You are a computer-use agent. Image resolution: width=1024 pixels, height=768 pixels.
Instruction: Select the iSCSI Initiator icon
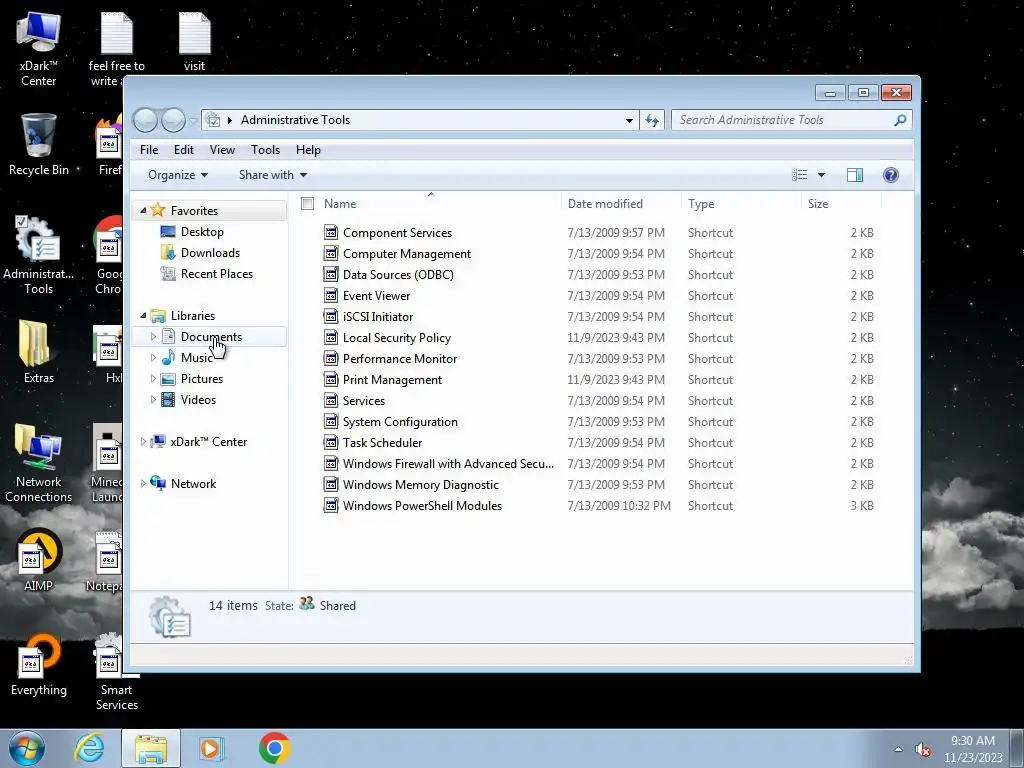coord(331,316)
